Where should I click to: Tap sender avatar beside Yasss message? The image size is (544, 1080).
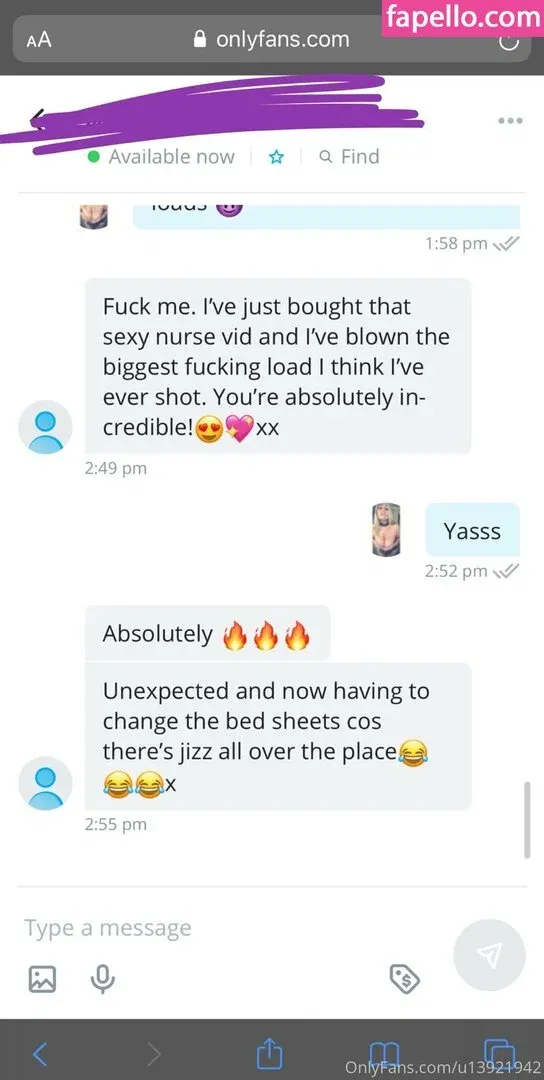point(386,529)
